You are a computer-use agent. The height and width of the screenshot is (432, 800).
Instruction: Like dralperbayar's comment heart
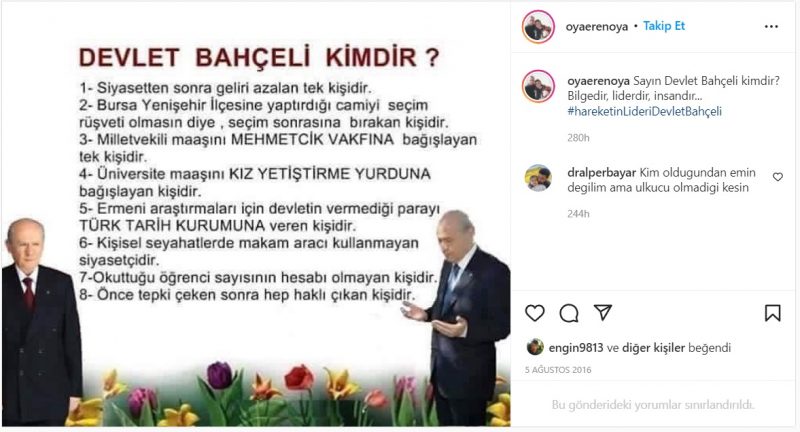point(778,177)
